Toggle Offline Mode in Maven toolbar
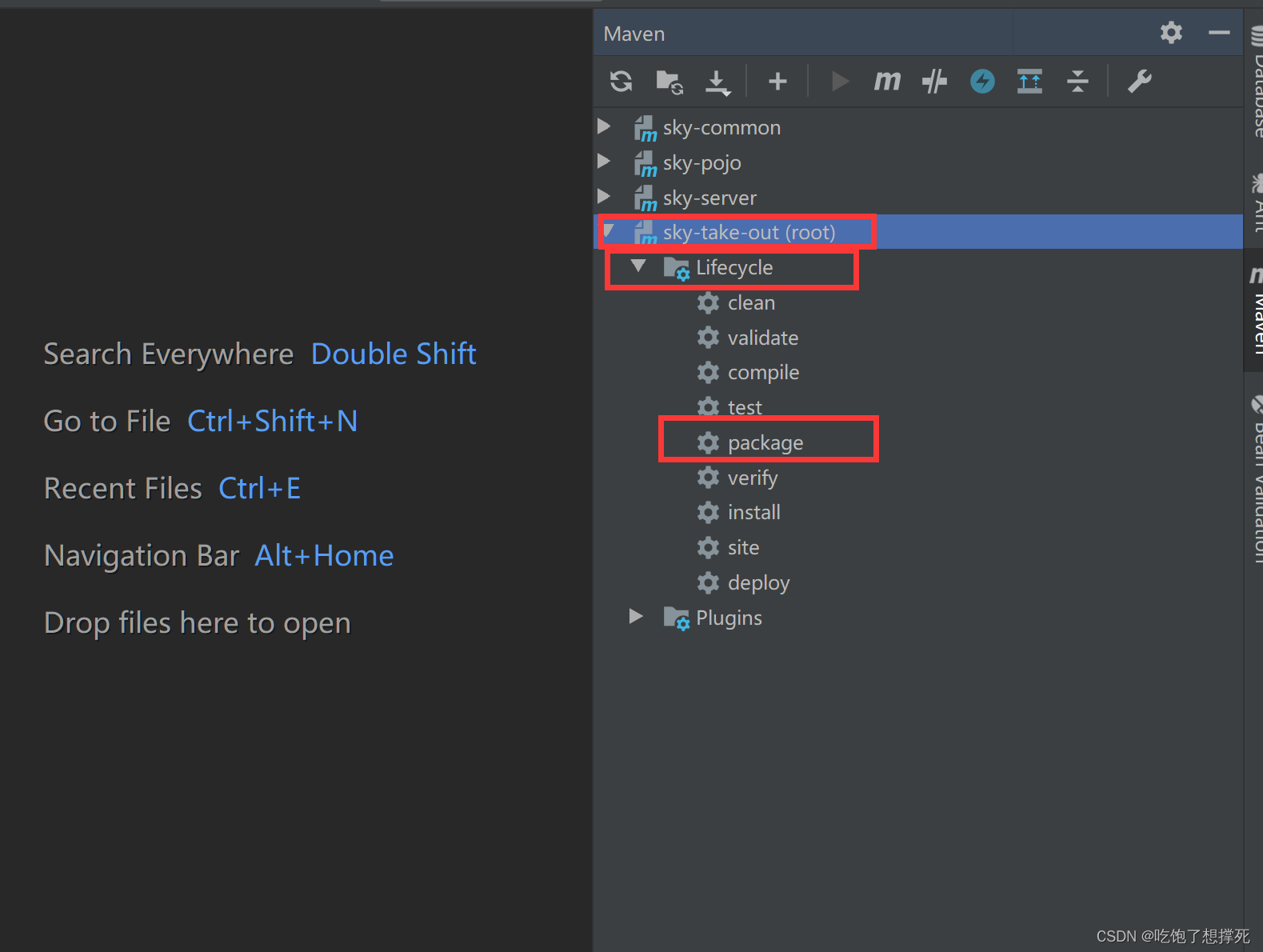 pos(934,82)
